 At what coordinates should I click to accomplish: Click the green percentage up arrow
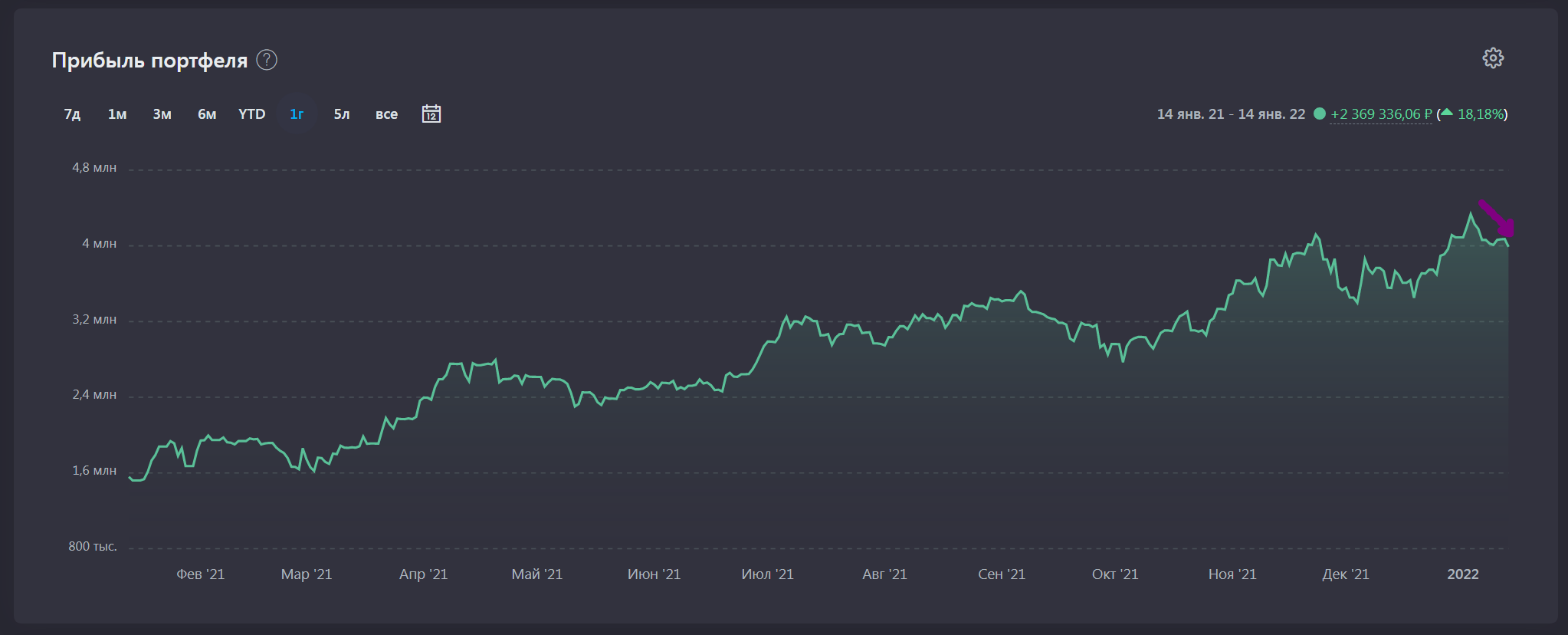coord(1446,114)
